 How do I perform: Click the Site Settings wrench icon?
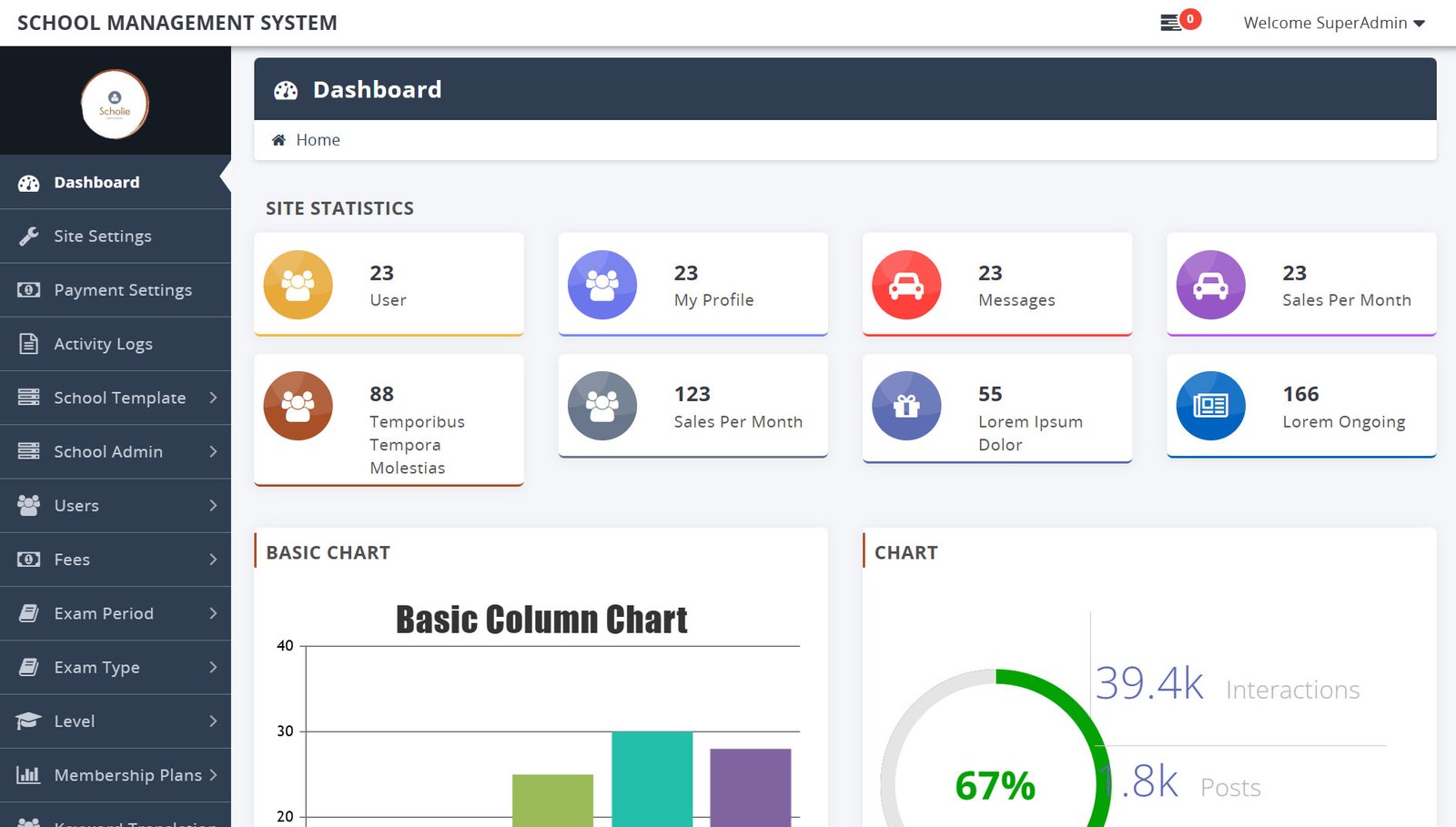pos(29,237)
